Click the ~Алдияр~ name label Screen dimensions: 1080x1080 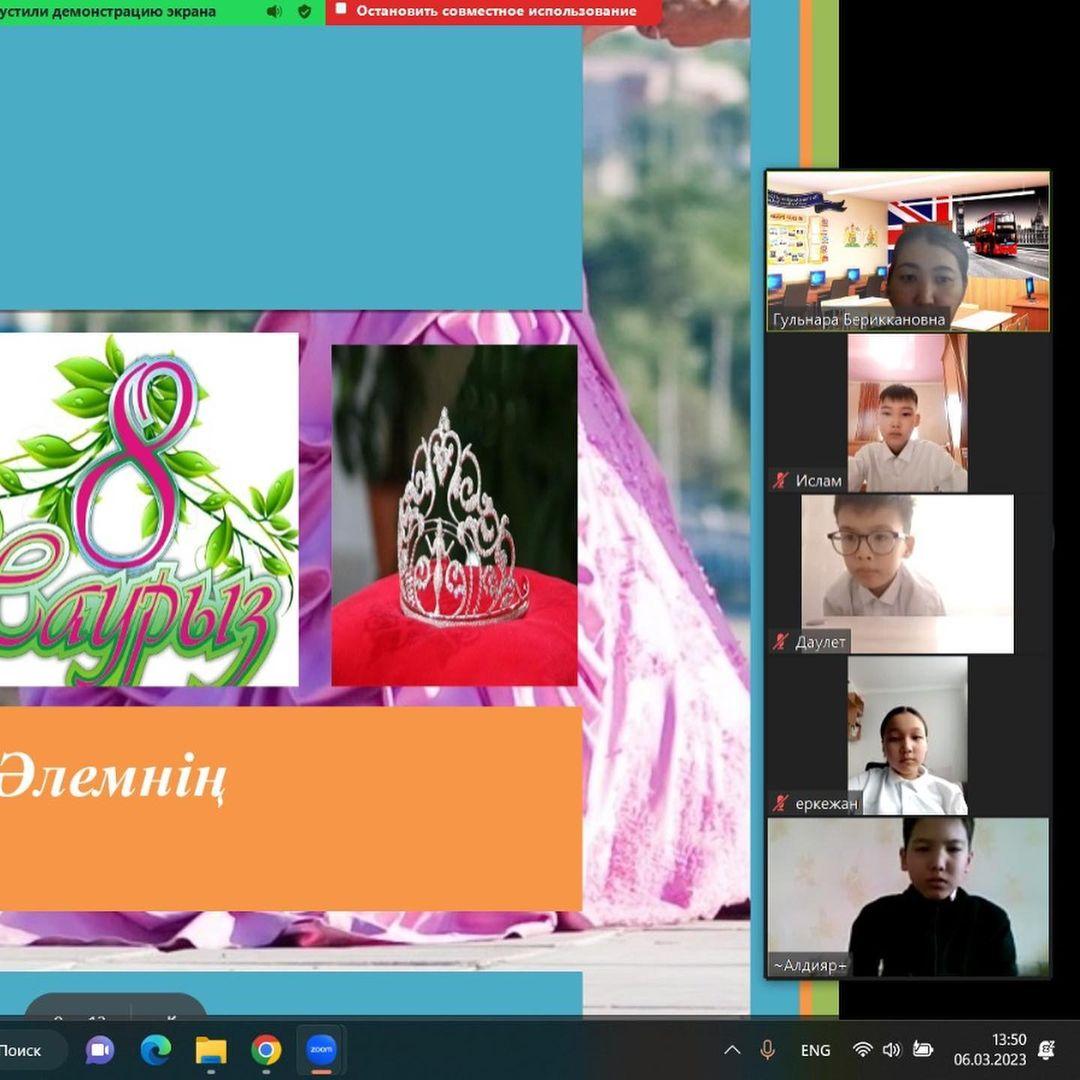[809, 965]
